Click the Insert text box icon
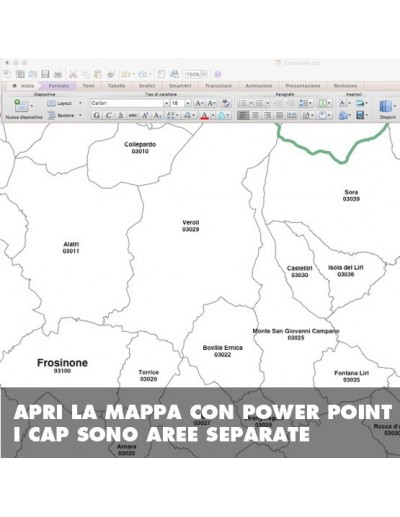The height and width of the screenshot is (517, 400). click(x=343, y=103)
